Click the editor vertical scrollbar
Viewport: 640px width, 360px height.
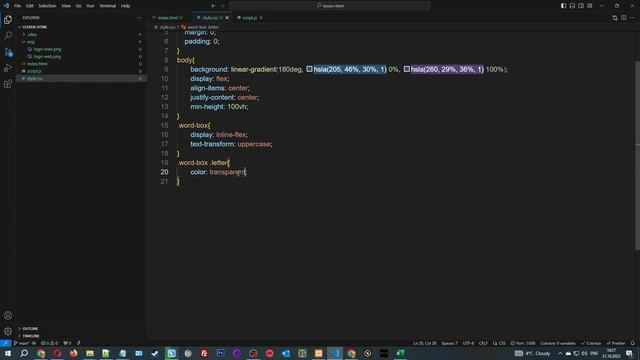click(x=637, y=155)
